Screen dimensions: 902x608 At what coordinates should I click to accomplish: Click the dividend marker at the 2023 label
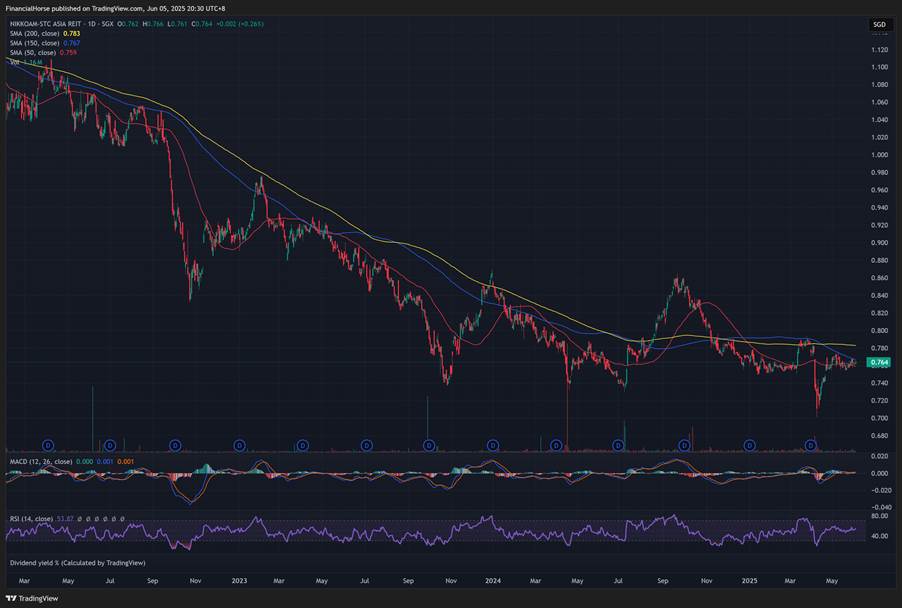(240, 445)
